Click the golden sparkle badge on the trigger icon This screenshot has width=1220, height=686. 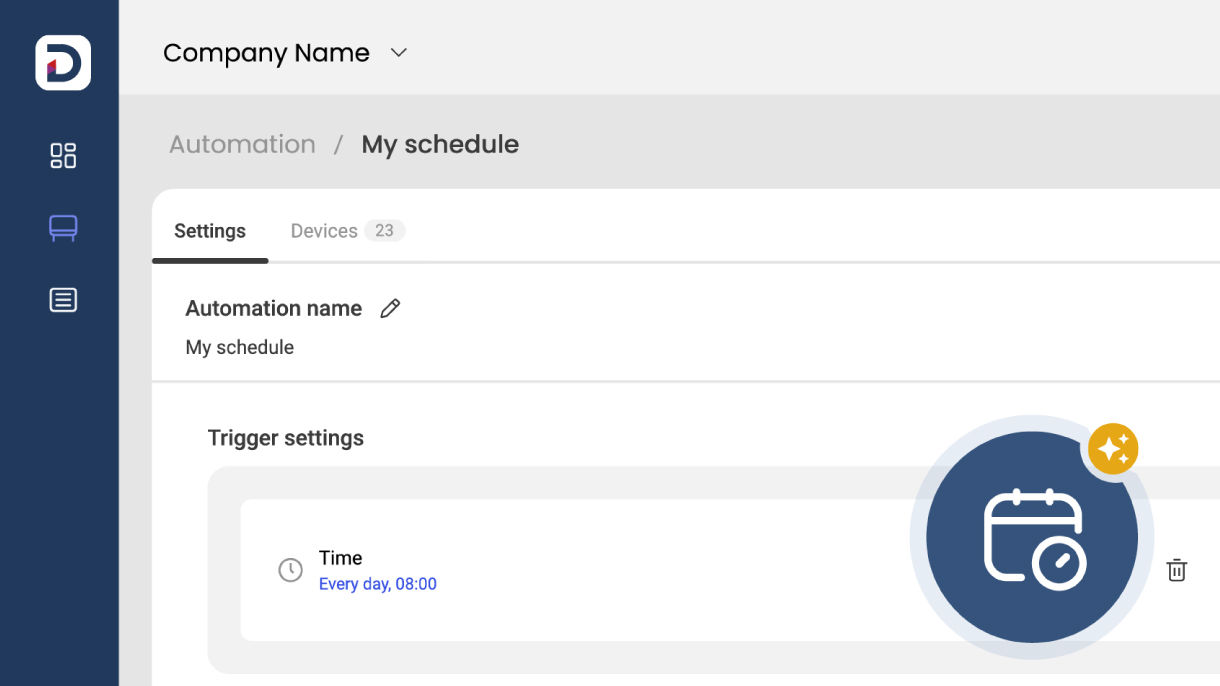point(1112,448)
